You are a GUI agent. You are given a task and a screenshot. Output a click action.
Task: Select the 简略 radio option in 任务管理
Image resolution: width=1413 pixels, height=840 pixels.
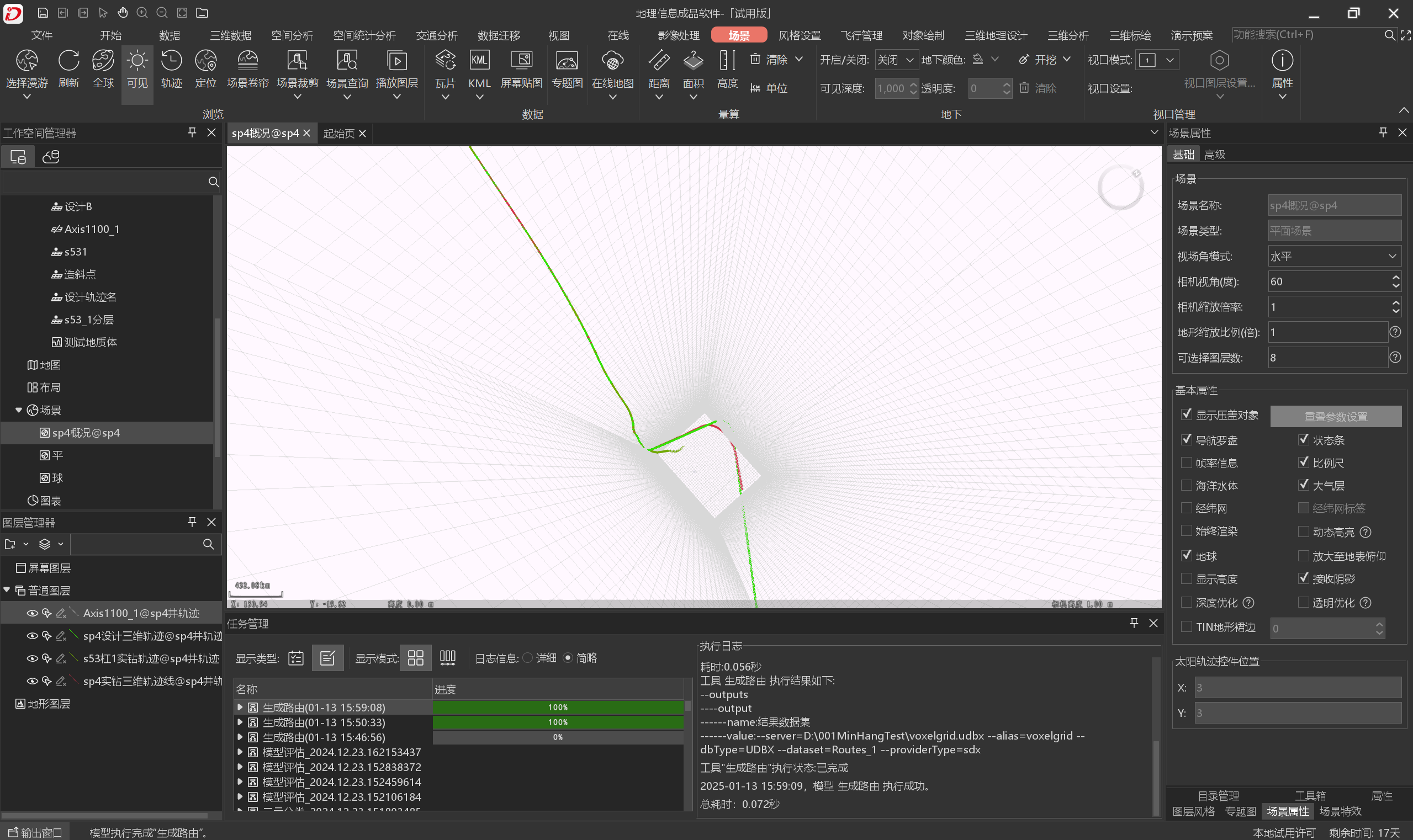coord(569,658)
